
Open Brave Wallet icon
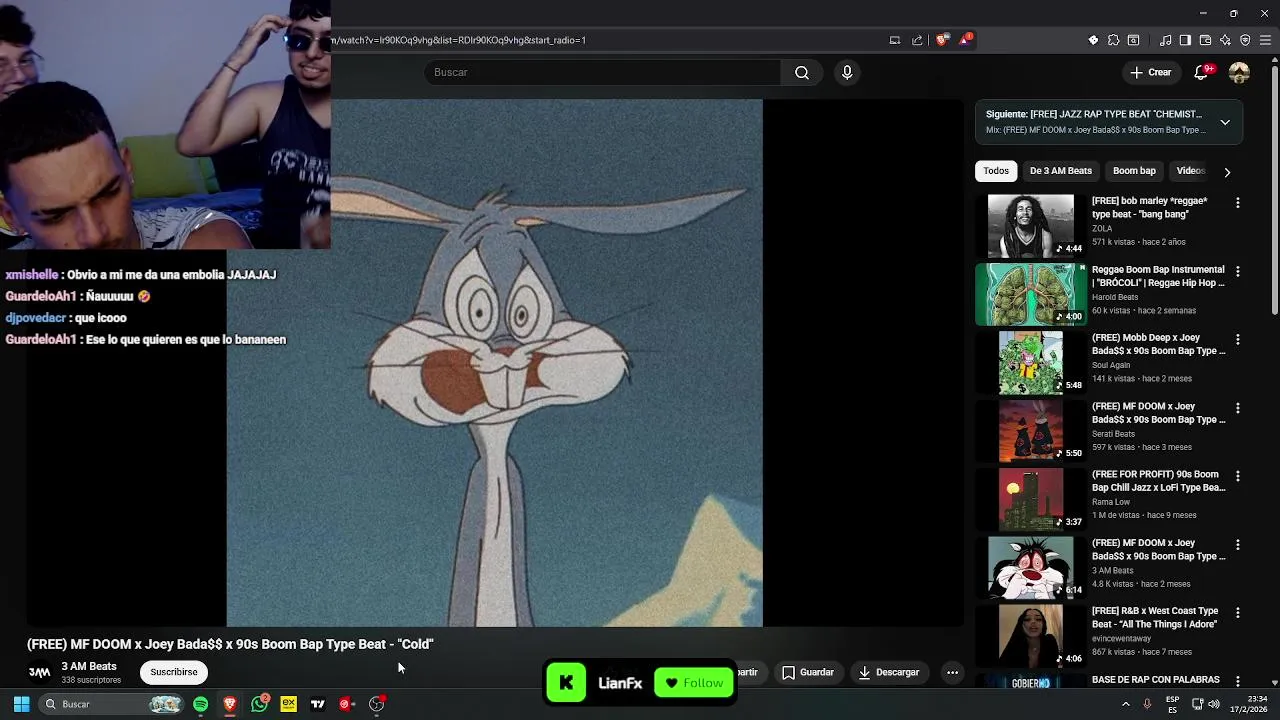[1205, 40]
